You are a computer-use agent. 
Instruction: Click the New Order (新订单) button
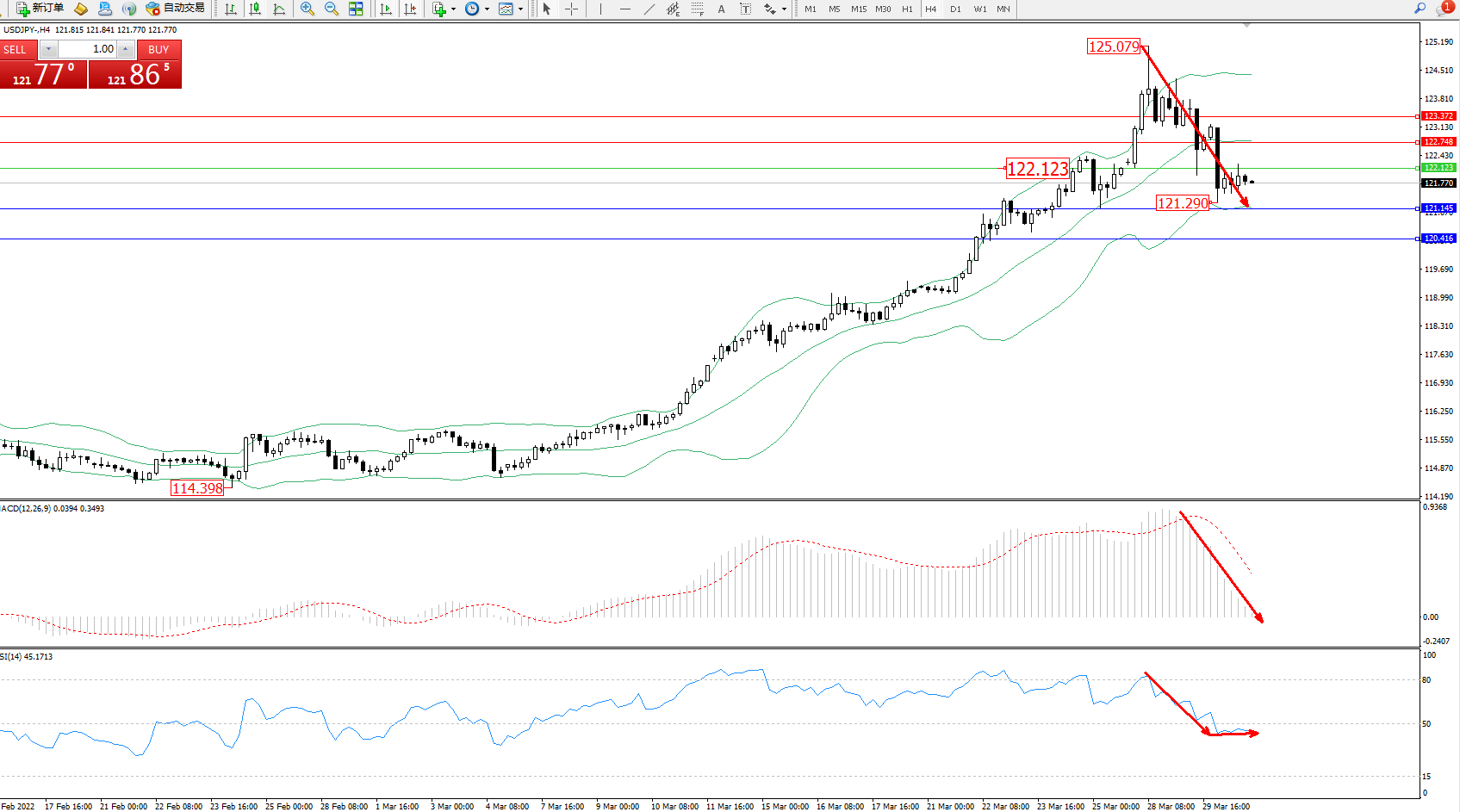tap(40, 9)
